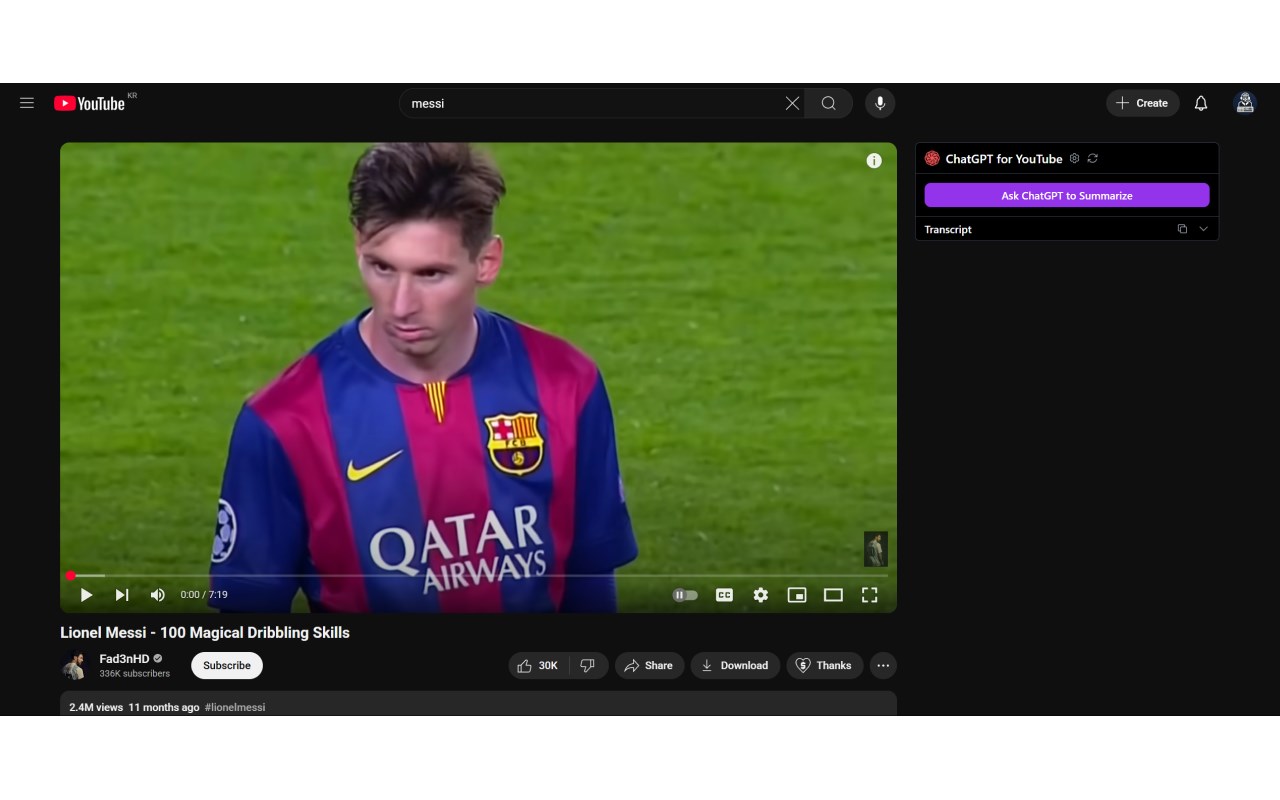This screenshot has width=1280, height=800.
Task: Enter full screen mode
Action: 870,595
